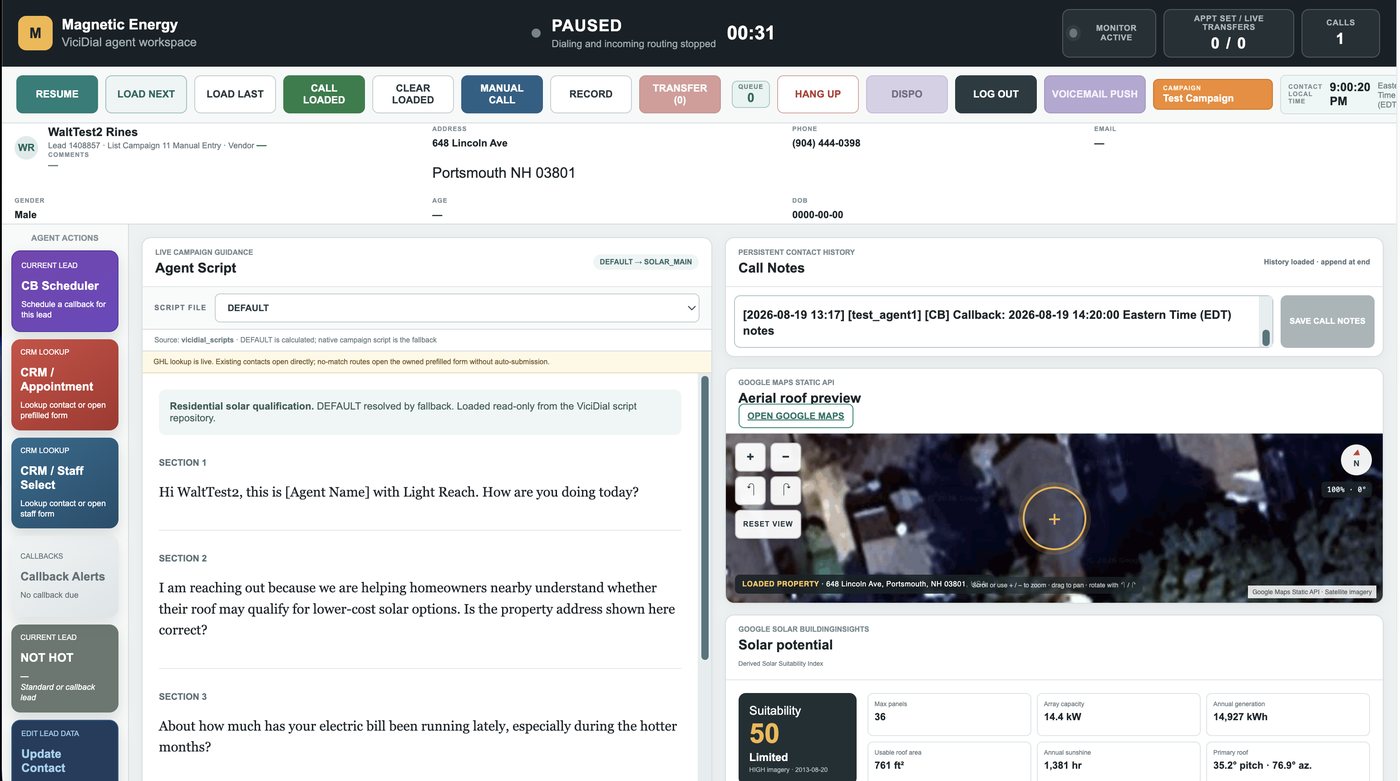The image size is (1400, 781).
Task: Click the contact local time 9:00:20 PM
Action: 1349,94
